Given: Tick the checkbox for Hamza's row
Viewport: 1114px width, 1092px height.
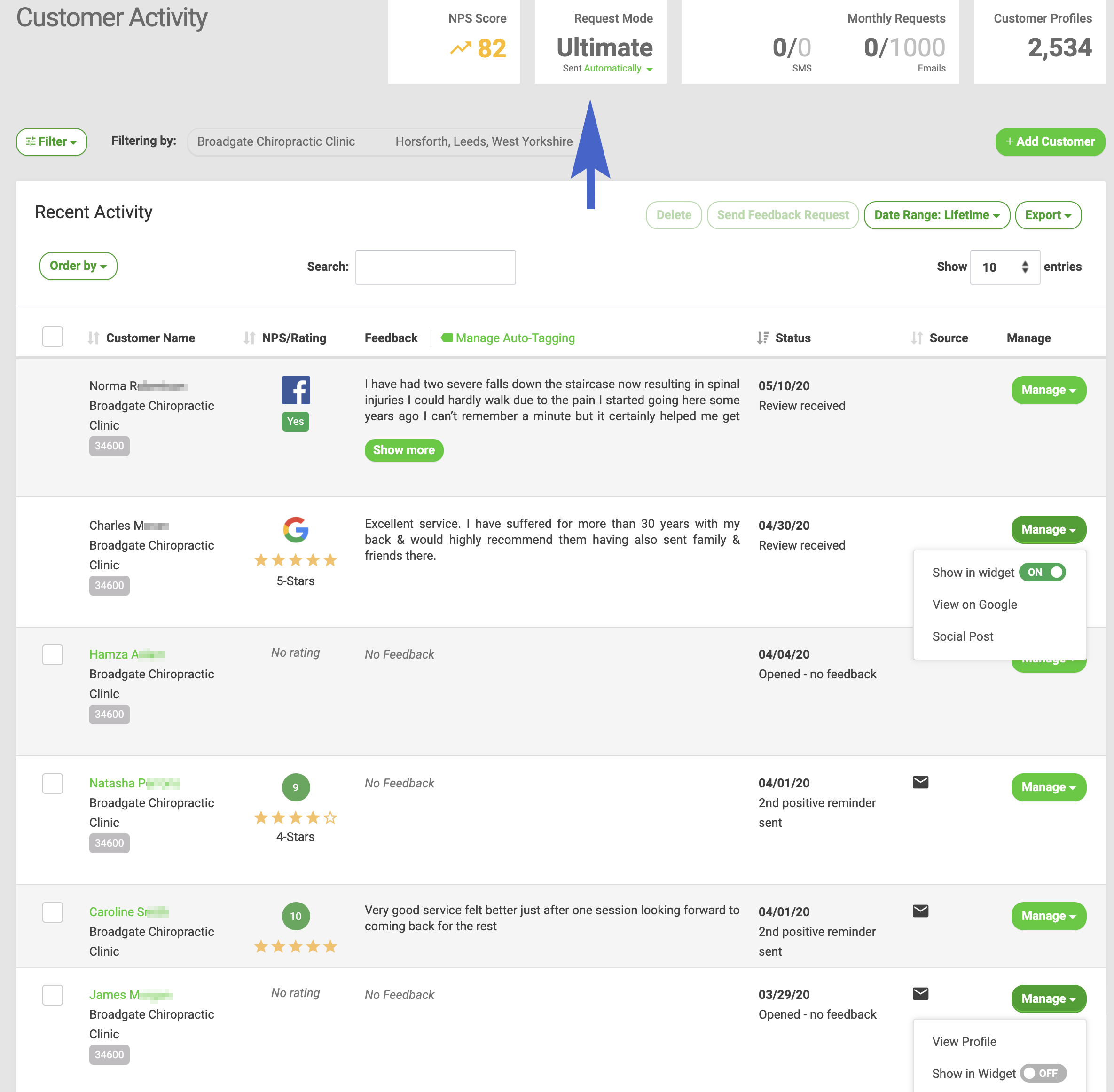Looking at the screenshot, I should (53, 654).
